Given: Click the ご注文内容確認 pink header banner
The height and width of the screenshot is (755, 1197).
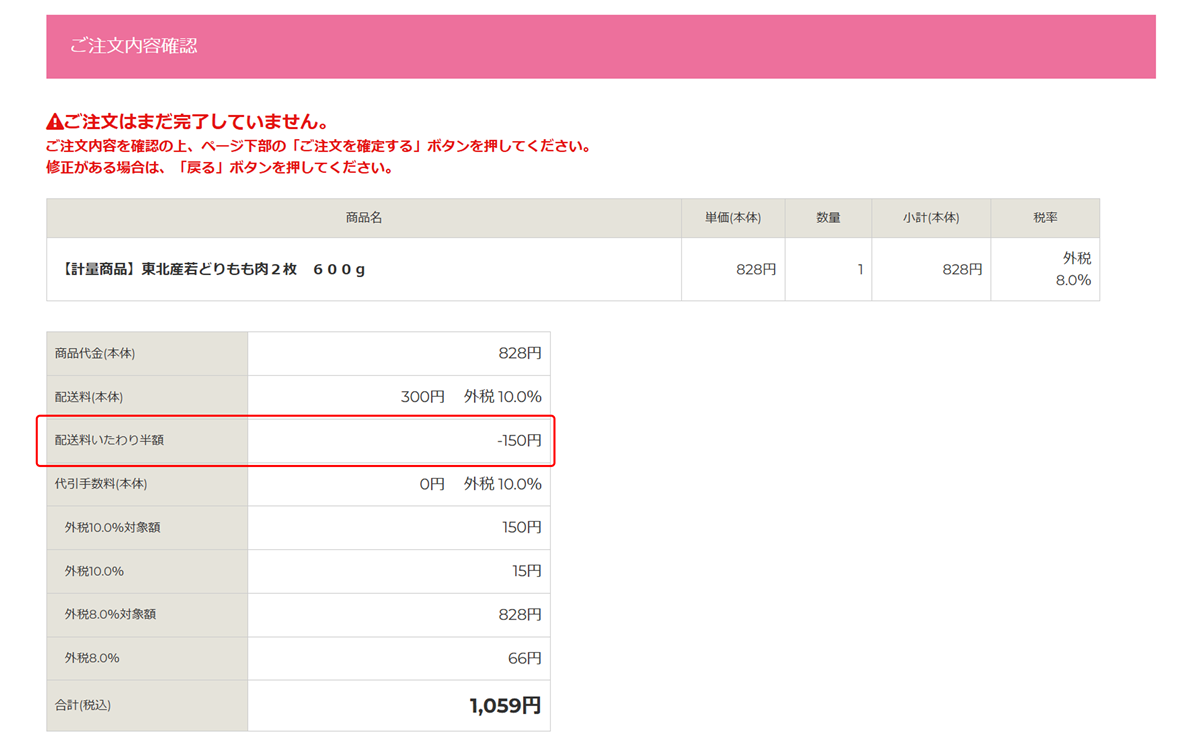Looking at the screenshot, I should click(x=600, y=46).
